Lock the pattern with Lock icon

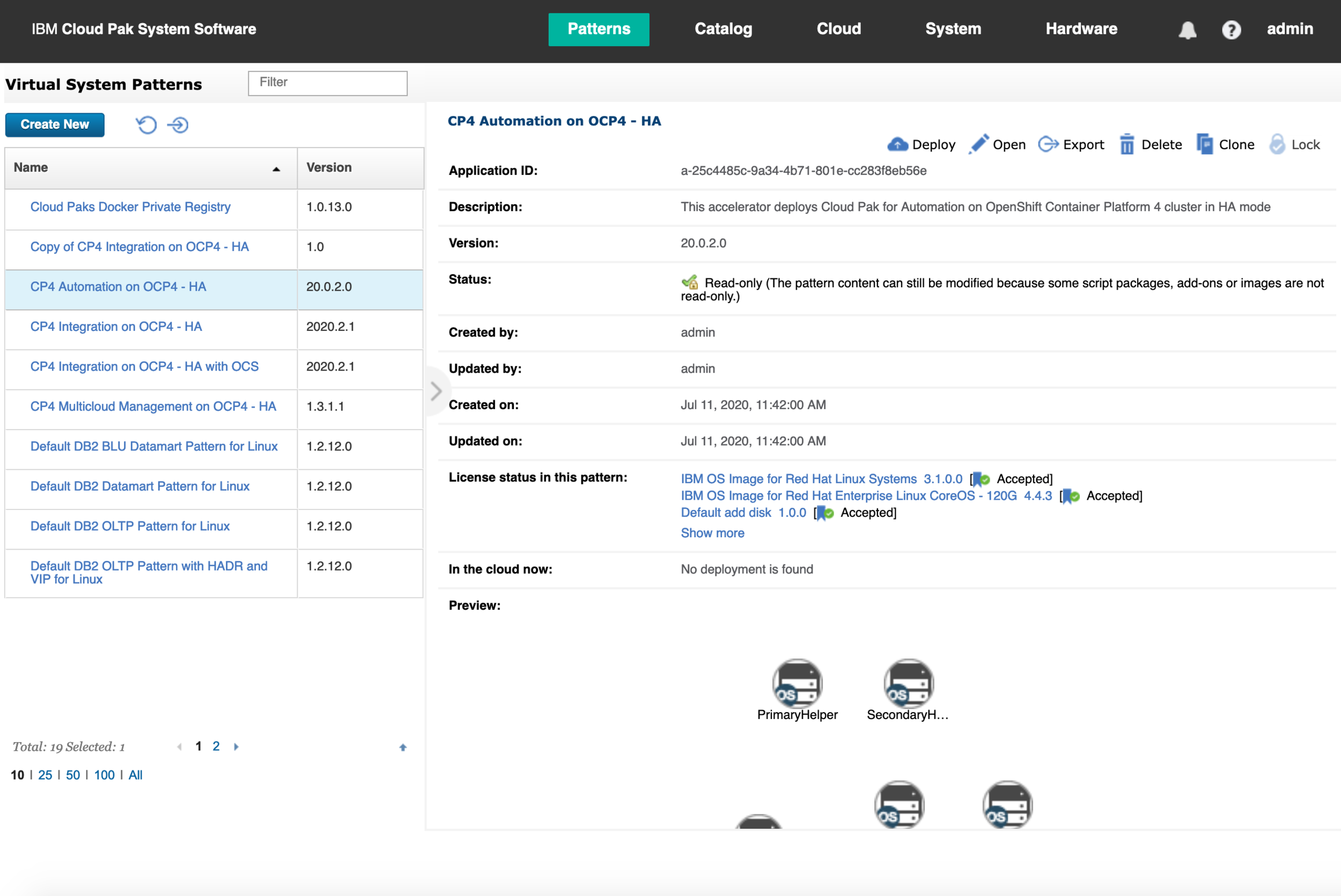(x=1277, y=145)
